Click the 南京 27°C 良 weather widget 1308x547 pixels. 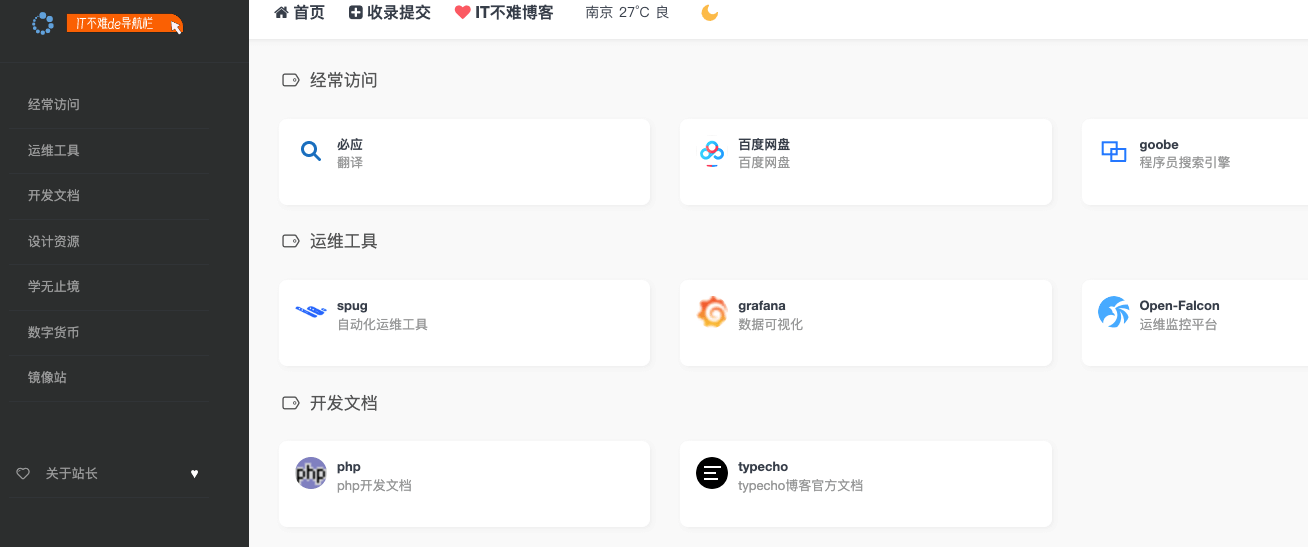pos(627,13)
